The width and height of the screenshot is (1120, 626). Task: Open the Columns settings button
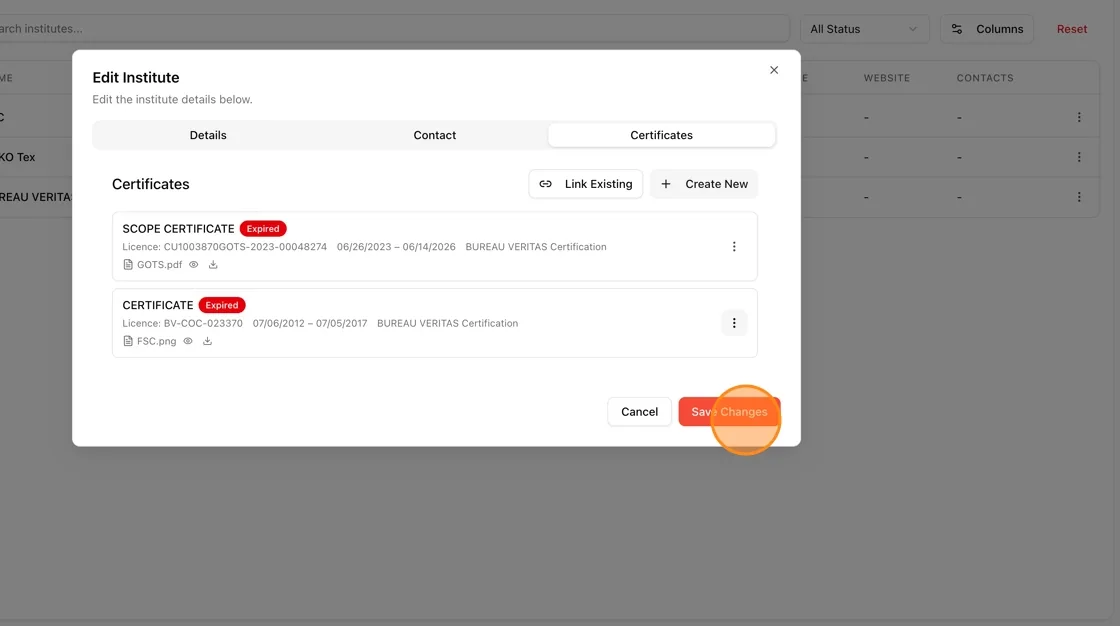pyautogui.click(x=986, y=29)
